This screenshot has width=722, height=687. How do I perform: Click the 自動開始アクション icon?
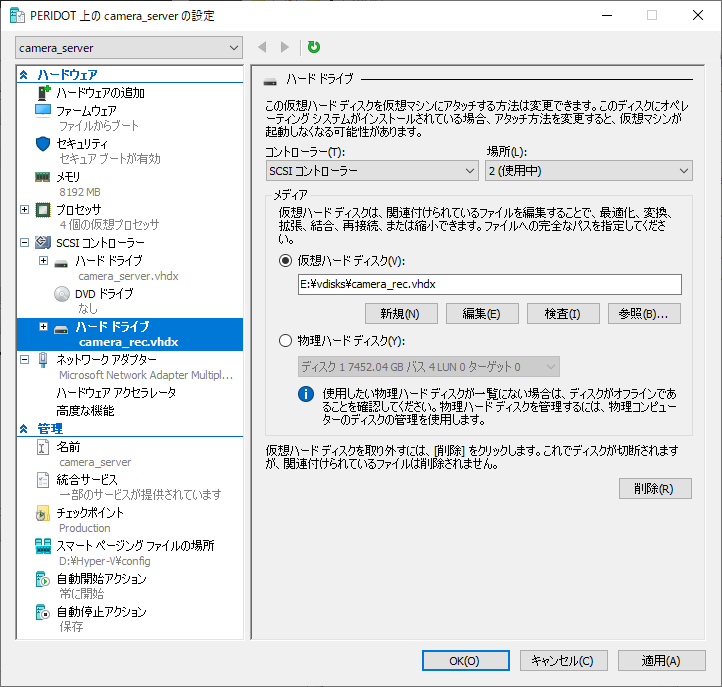click(43, 579)
